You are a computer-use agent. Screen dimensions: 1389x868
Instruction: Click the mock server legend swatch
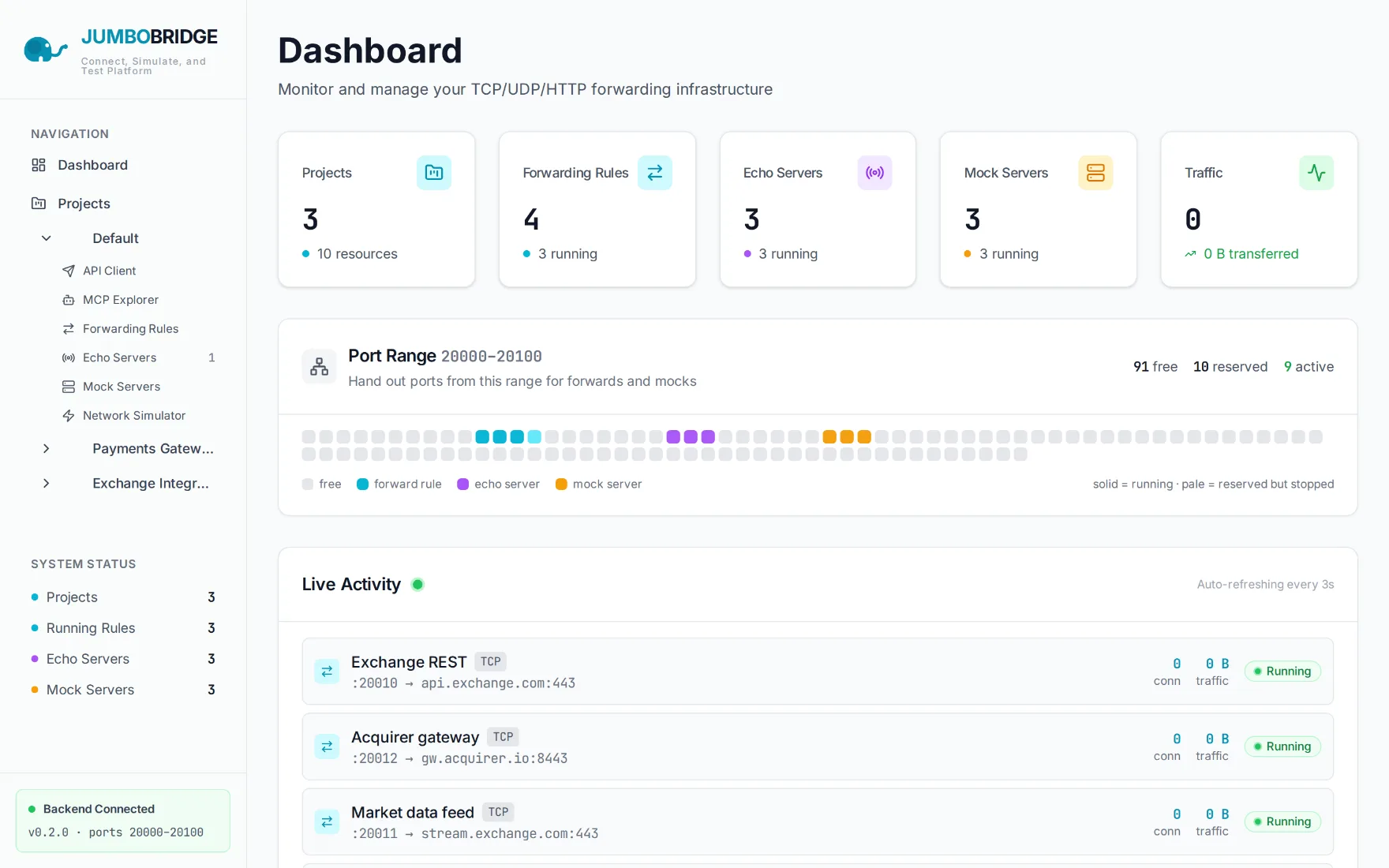561,485
